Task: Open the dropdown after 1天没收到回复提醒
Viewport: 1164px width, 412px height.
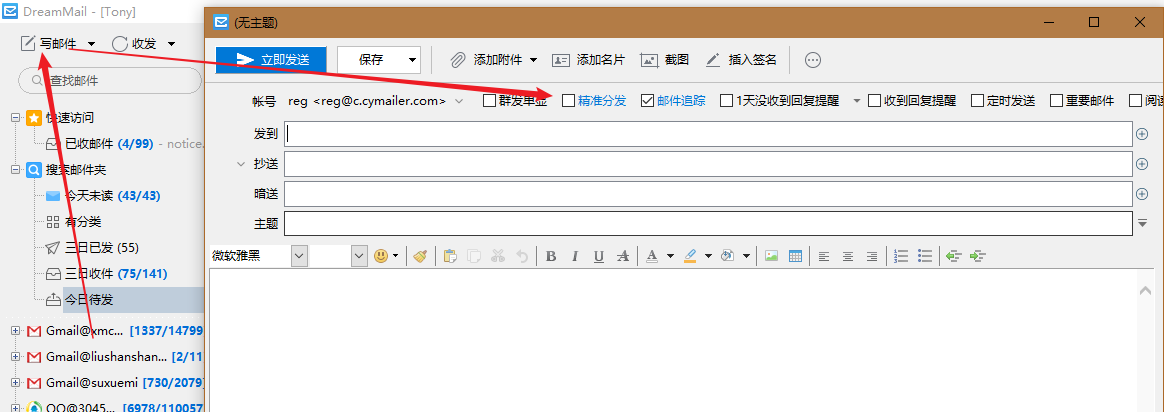Action: tap(857, 100)
